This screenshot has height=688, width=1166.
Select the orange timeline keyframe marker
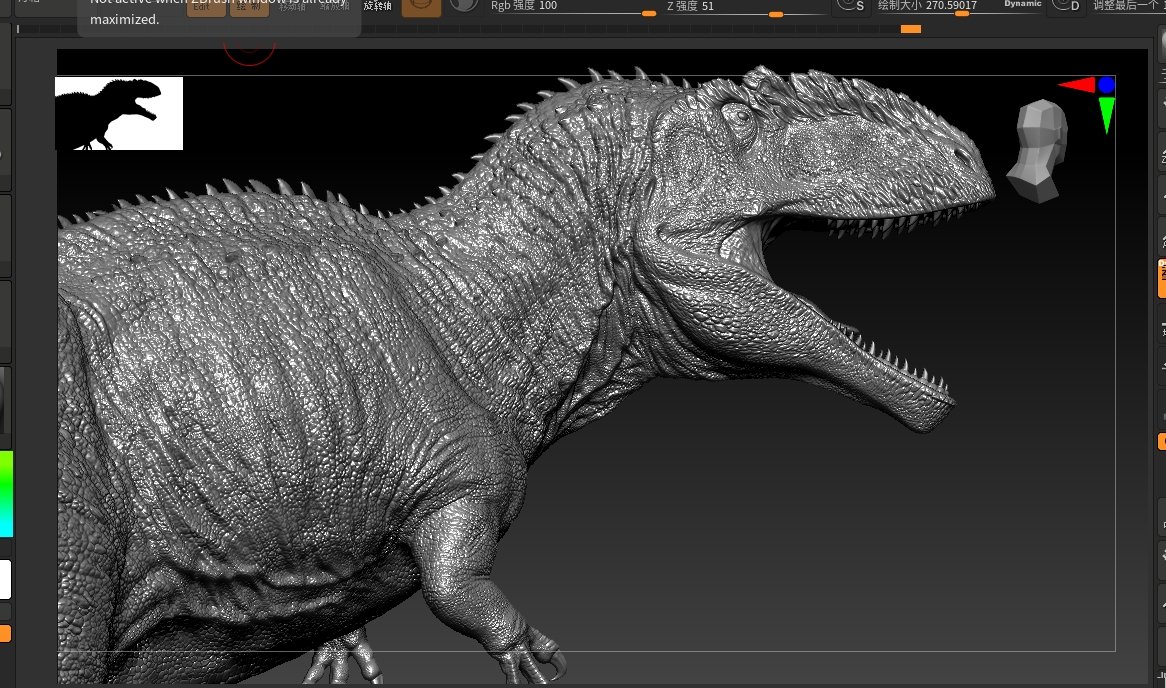pyautogui.click(x=911, y=29)
